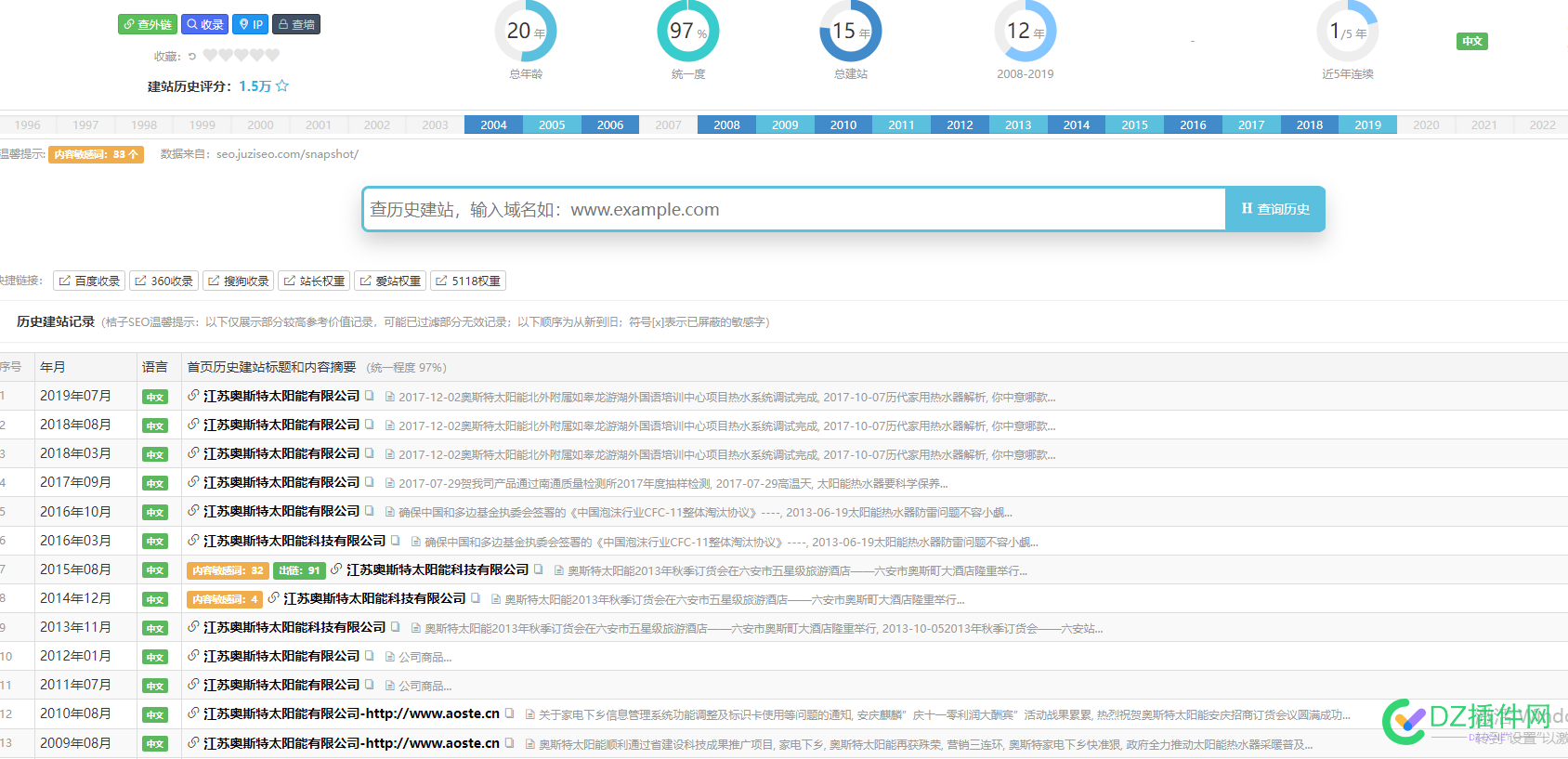
Task: Click the 内容敏感词: 4 badge in the 2014年12月 row
Action: point(225,599)
